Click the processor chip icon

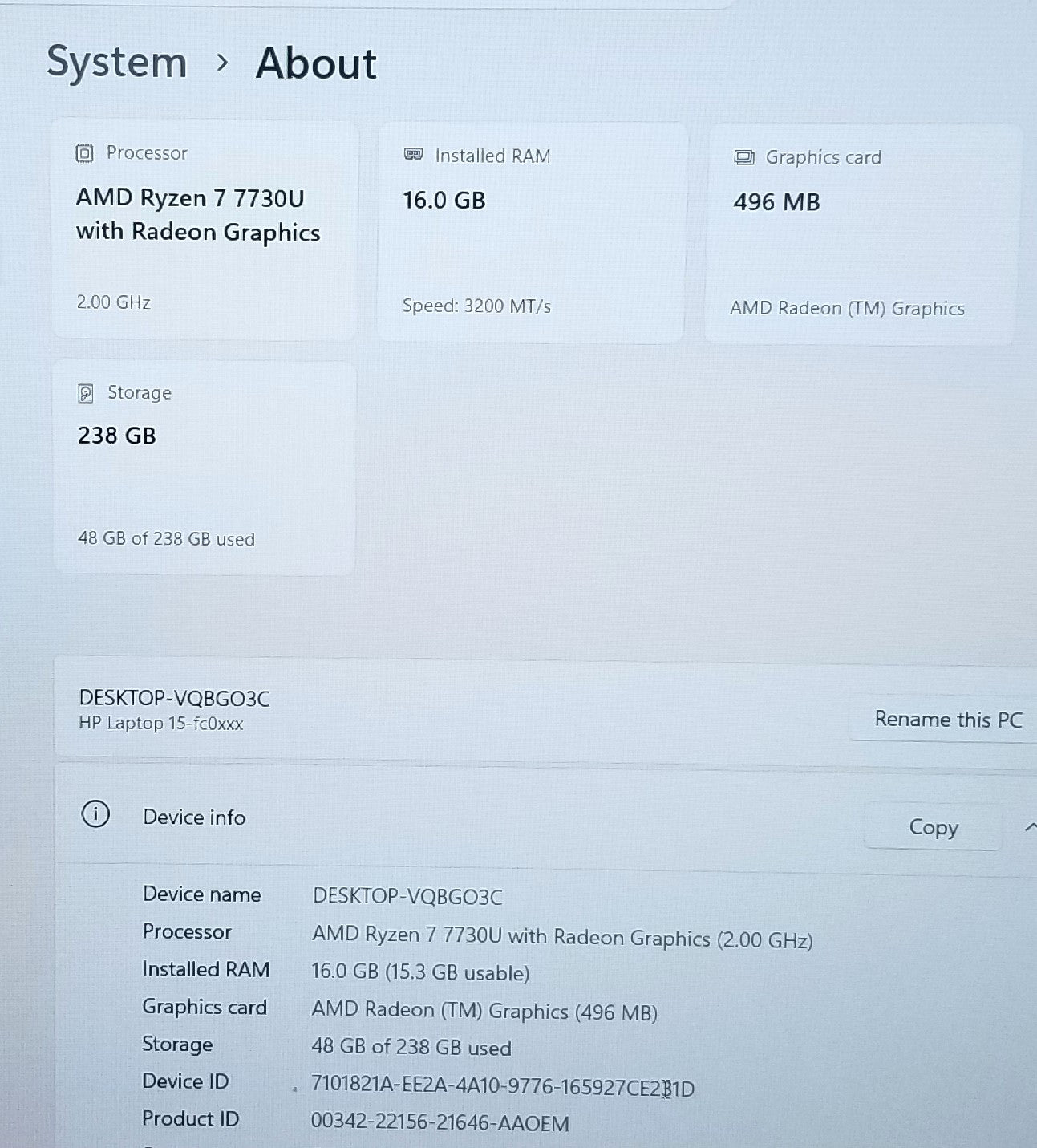point(84,153)
